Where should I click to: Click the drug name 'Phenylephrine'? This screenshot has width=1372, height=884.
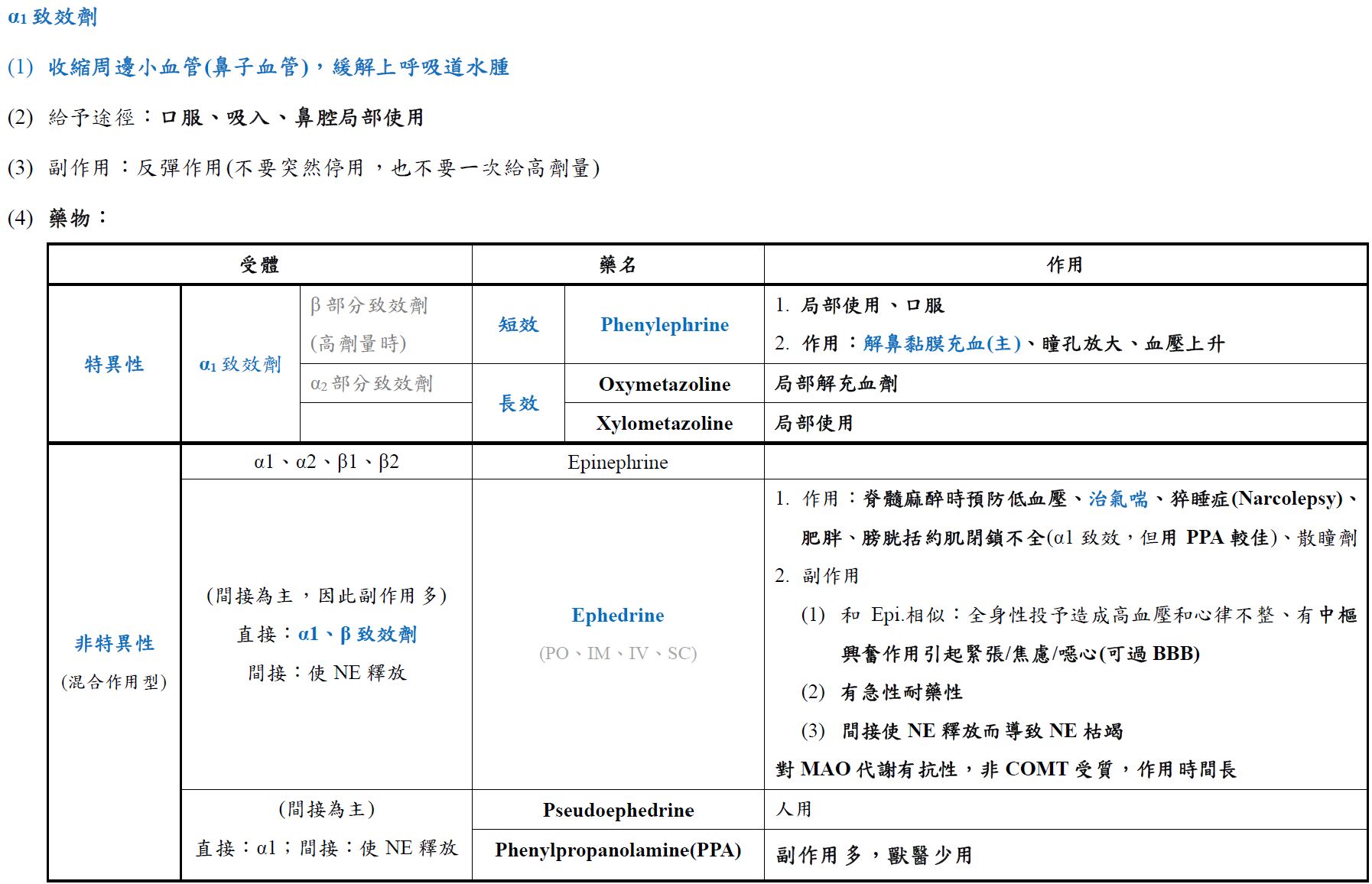(x=665, y=325)
